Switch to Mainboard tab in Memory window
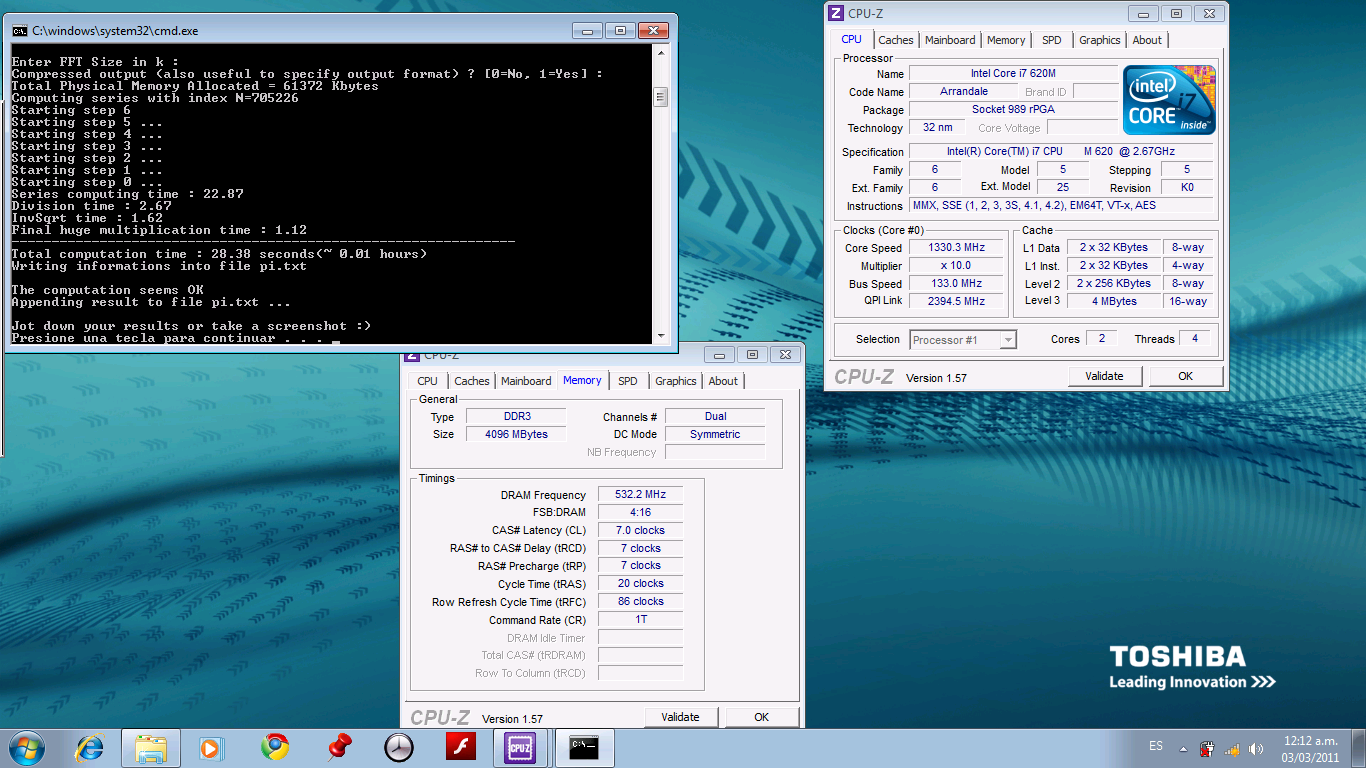Viewport: 1366px width, 768px height. click(526, 381)
